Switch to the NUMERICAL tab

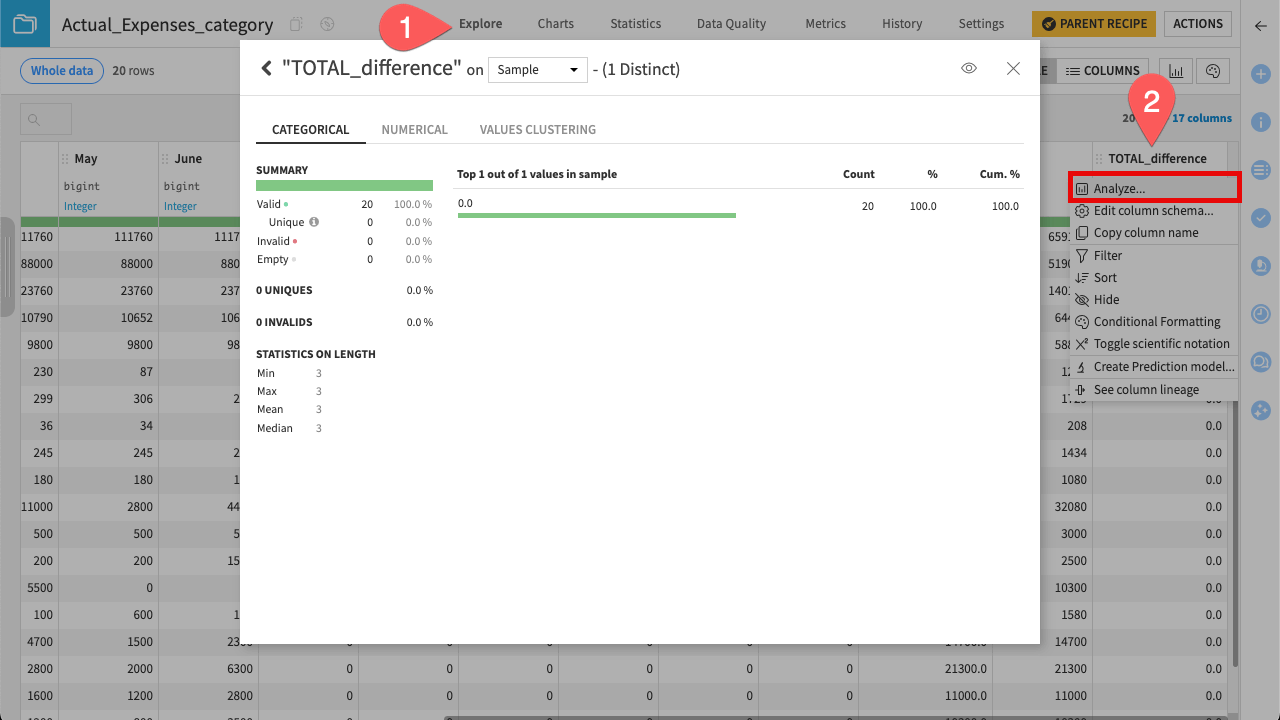pyautogui.click(x=414, y=129)
